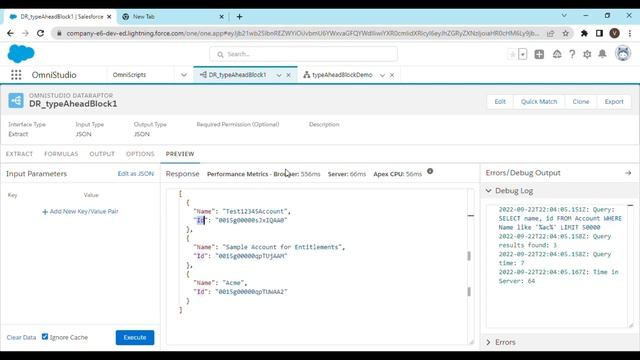Screen dimensions: 640x360
Task: Open the user profile avatar
Action: tap(623, 53)
